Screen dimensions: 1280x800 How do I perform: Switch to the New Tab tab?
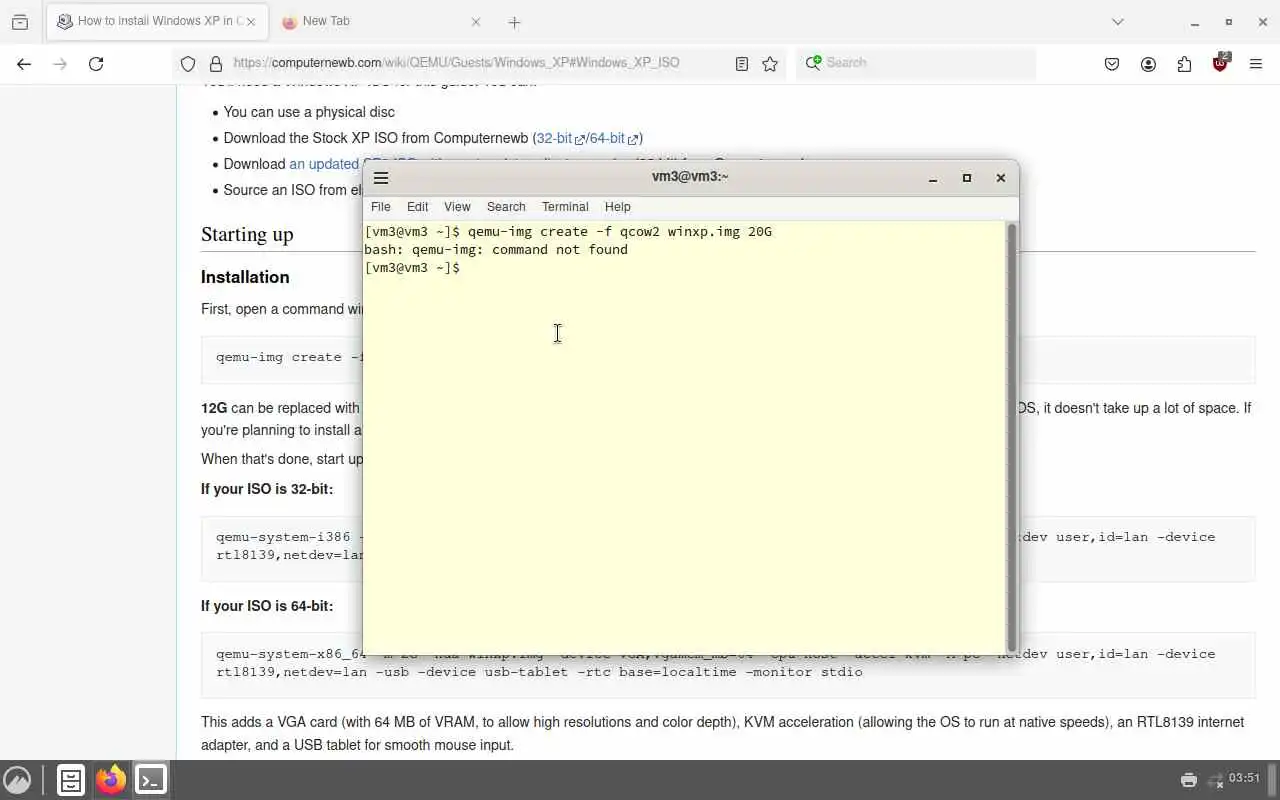(382, 22)
